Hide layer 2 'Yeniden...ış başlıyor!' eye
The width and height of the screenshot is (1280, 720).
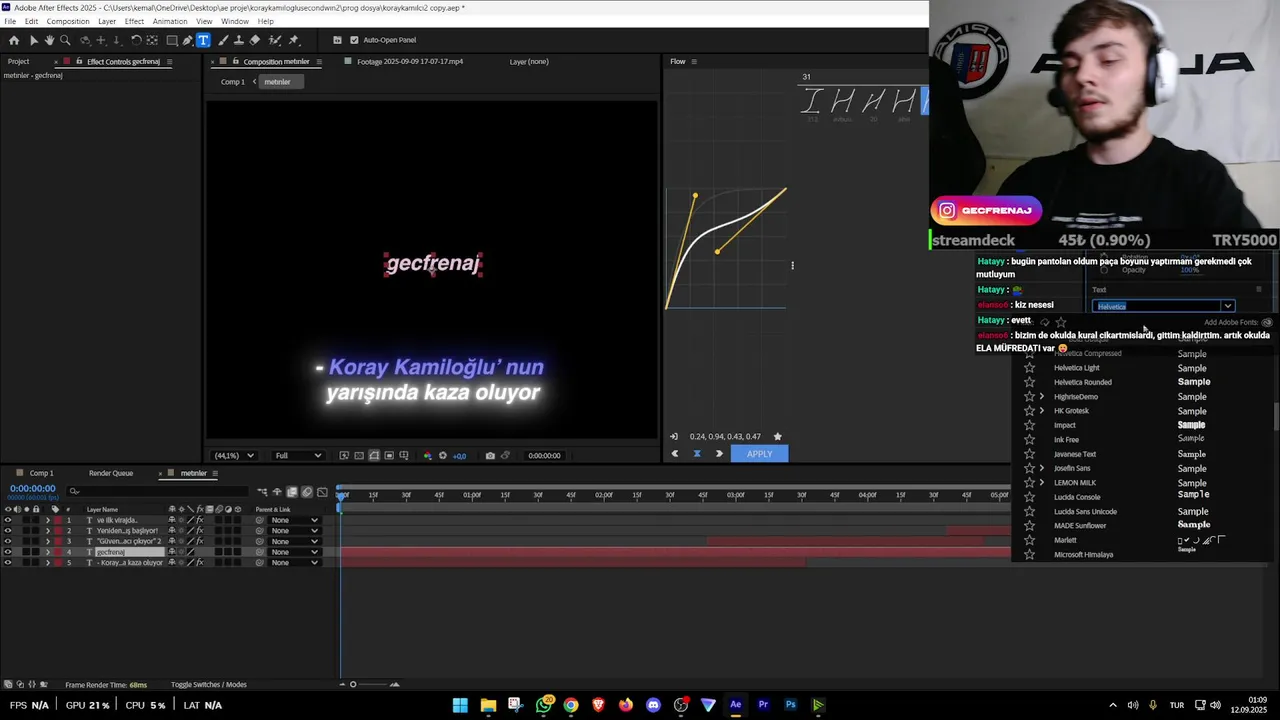point(8,531)
